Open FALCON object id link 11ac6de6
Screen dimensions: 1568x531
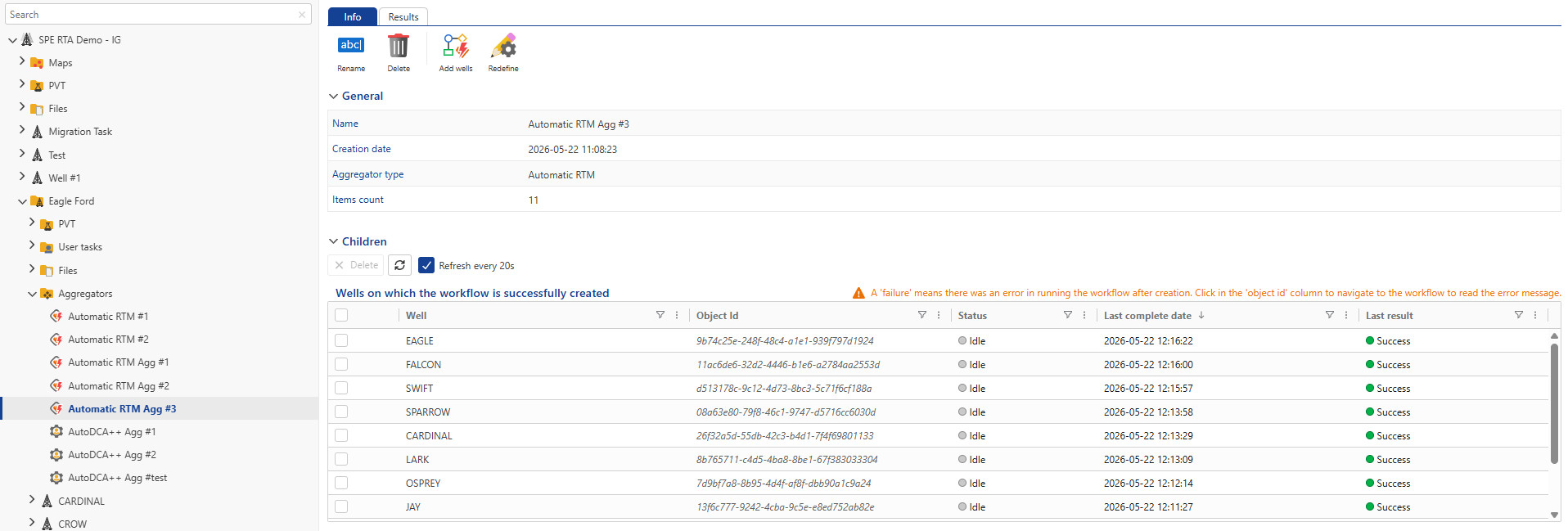788,365
